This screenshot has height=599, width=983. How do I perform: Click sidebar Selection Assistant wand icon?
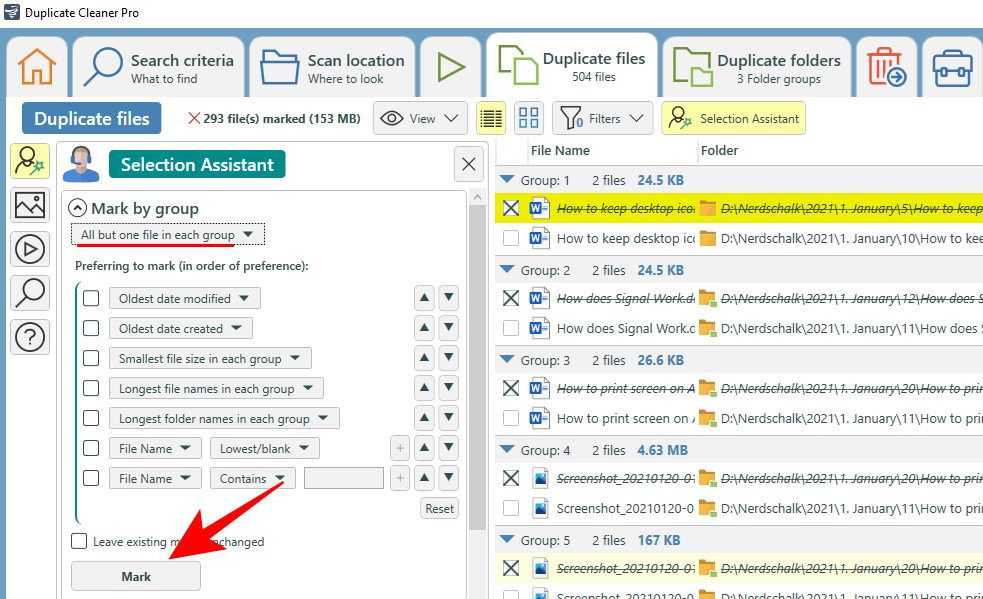click(30, 161)
